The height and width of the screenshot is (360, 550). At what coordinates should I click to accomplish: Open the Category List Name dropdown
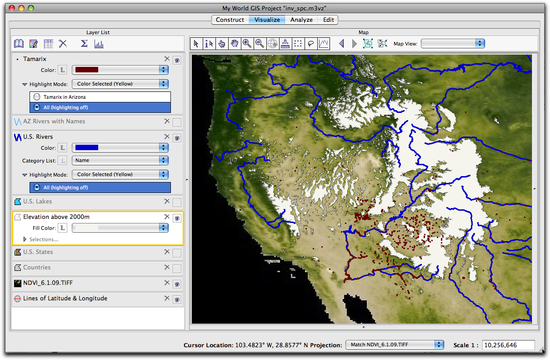click(120, 160)
